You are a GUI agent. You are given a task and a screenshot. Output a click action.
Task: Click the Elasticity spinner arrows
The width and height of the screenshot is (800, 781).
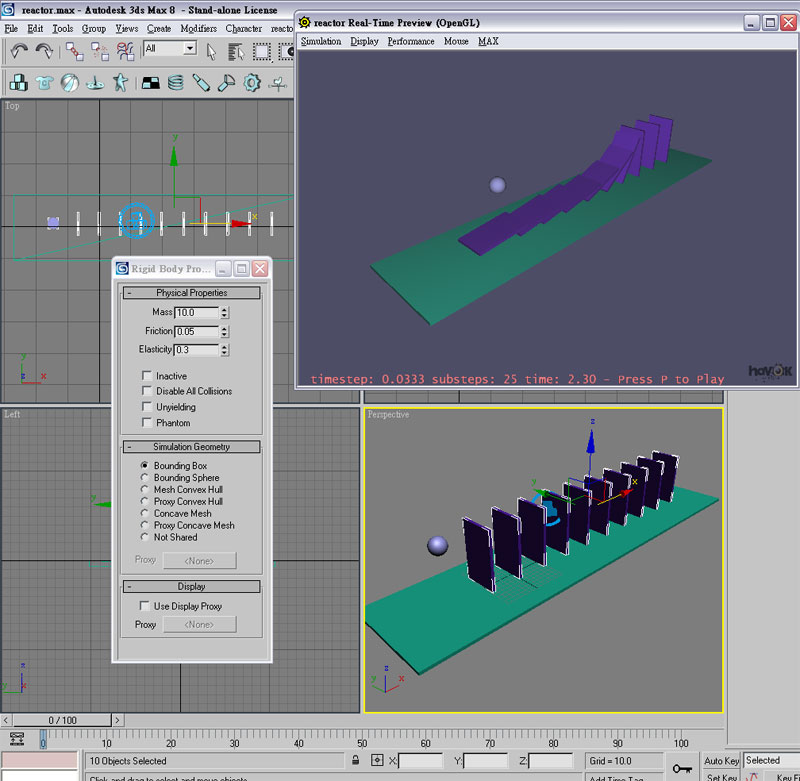(x=224, y=349)
